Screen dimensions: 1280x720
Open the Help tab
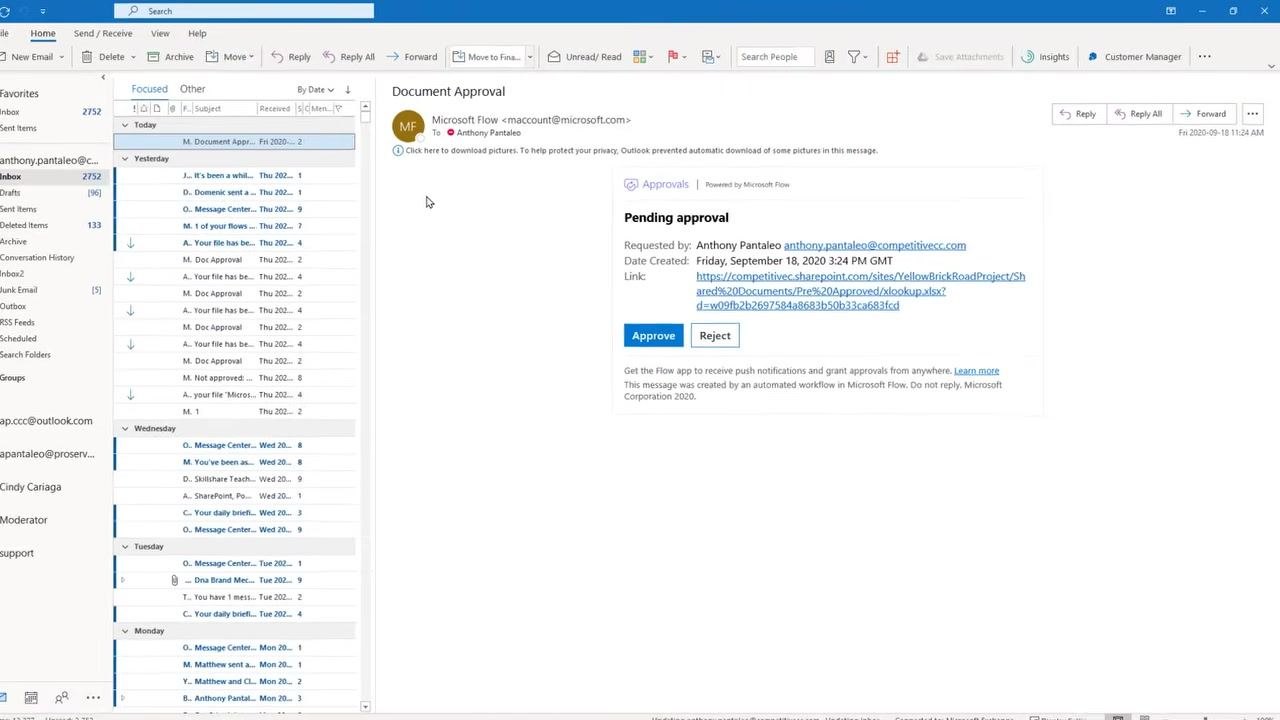tap(197, 33)
